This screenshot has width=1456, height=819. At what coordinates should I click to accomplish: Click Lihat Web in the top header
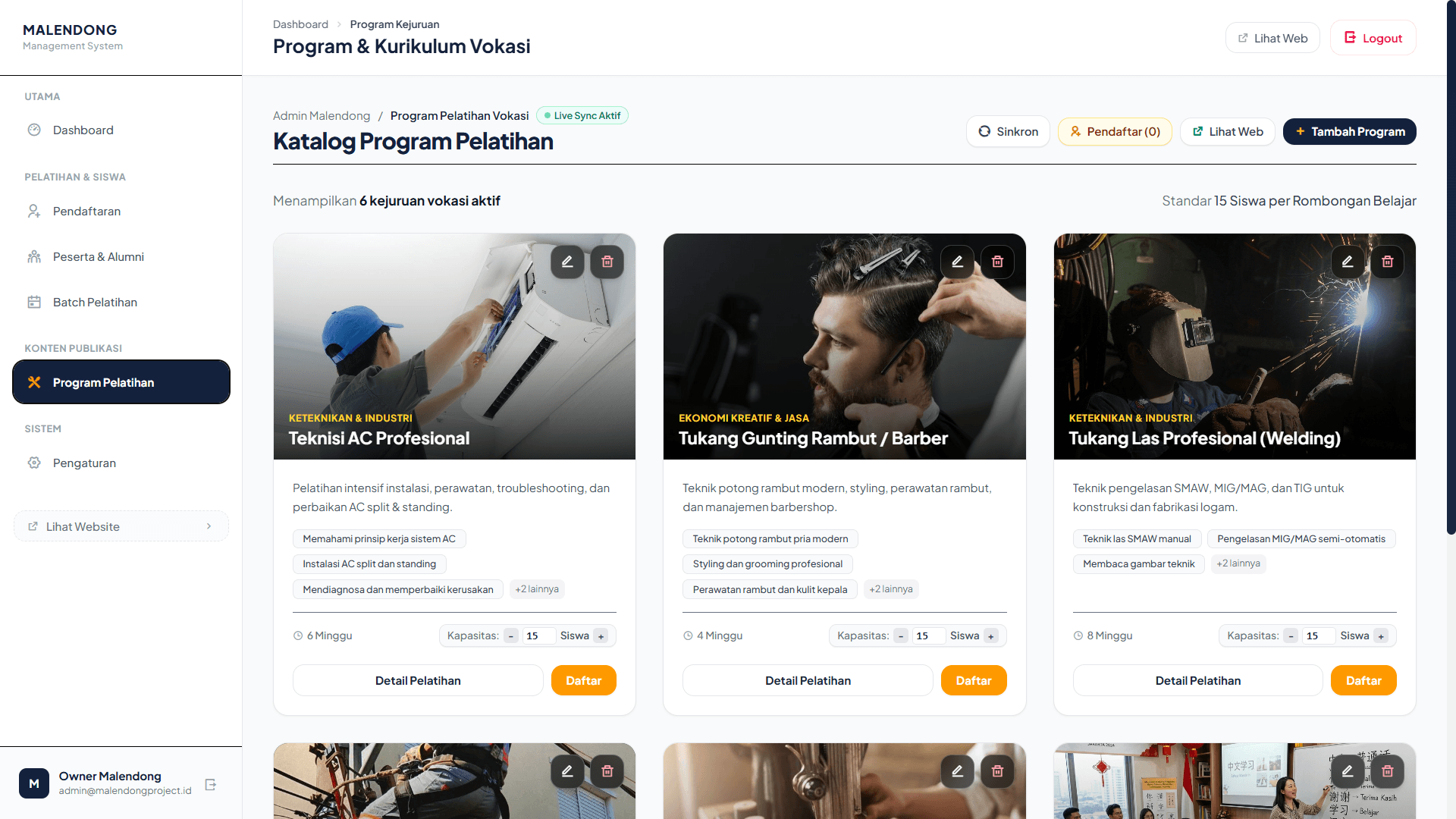tap(1272, 38)
